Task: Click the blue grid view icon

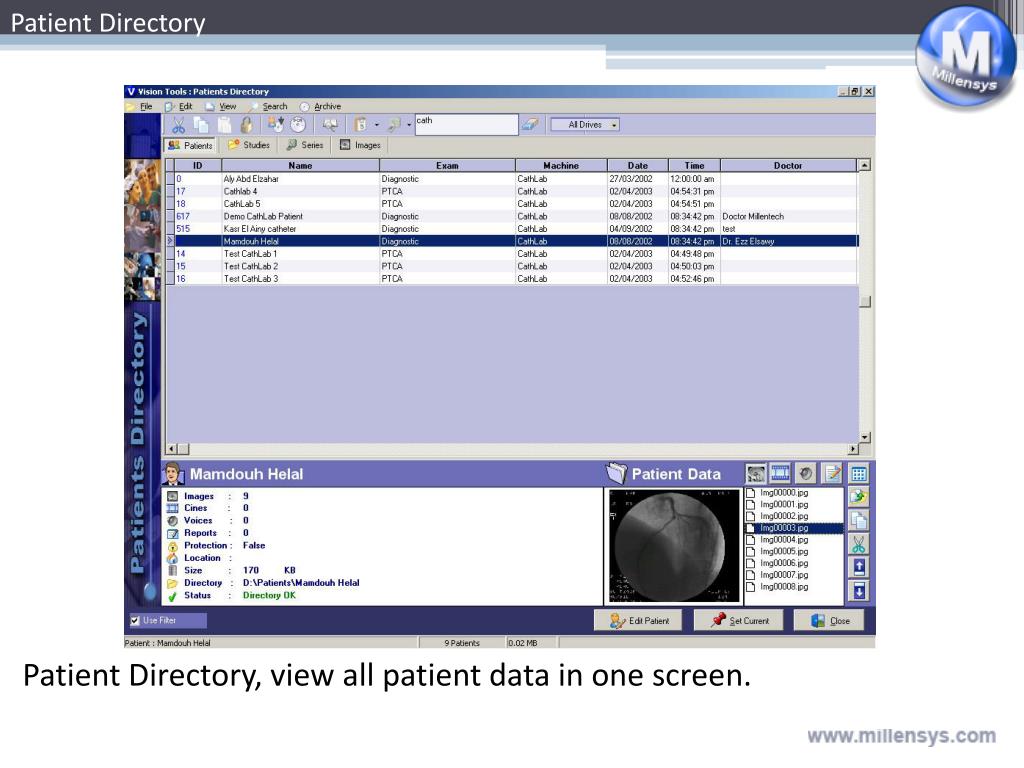Action: coord(859,474)
